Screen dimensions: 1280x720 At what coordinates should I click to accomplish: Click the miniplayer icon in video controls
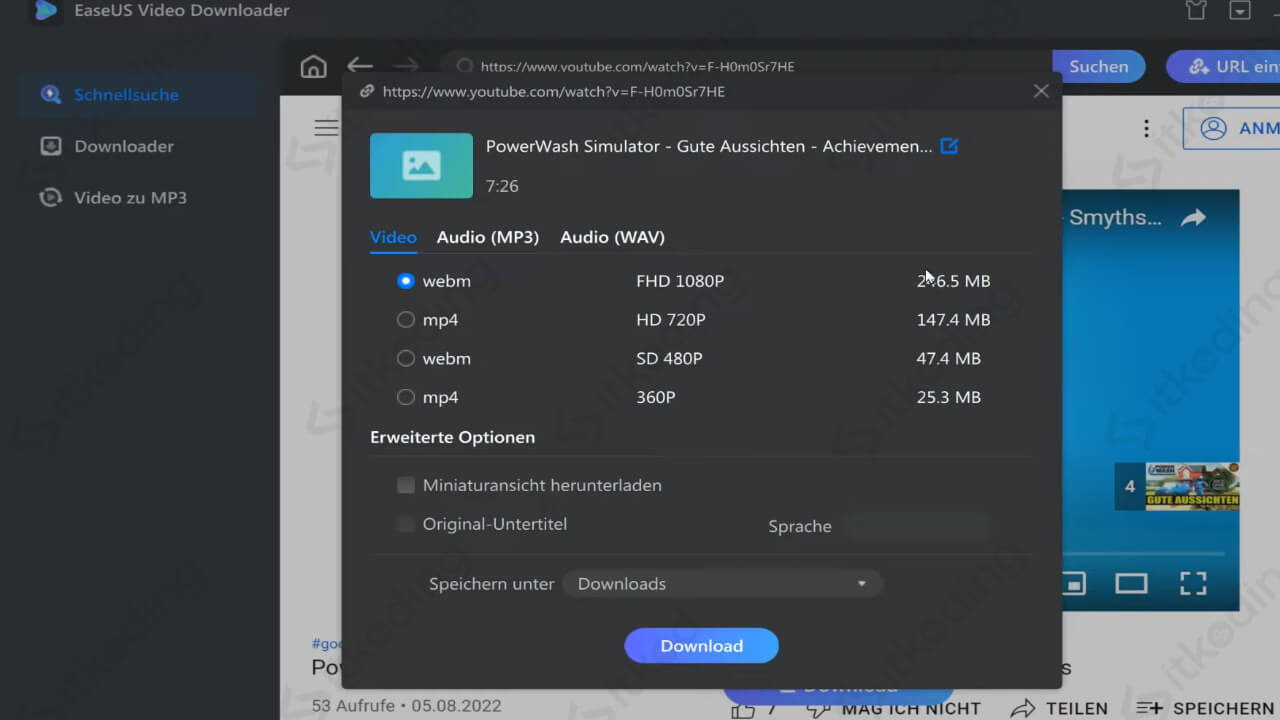coord(1074,583)
